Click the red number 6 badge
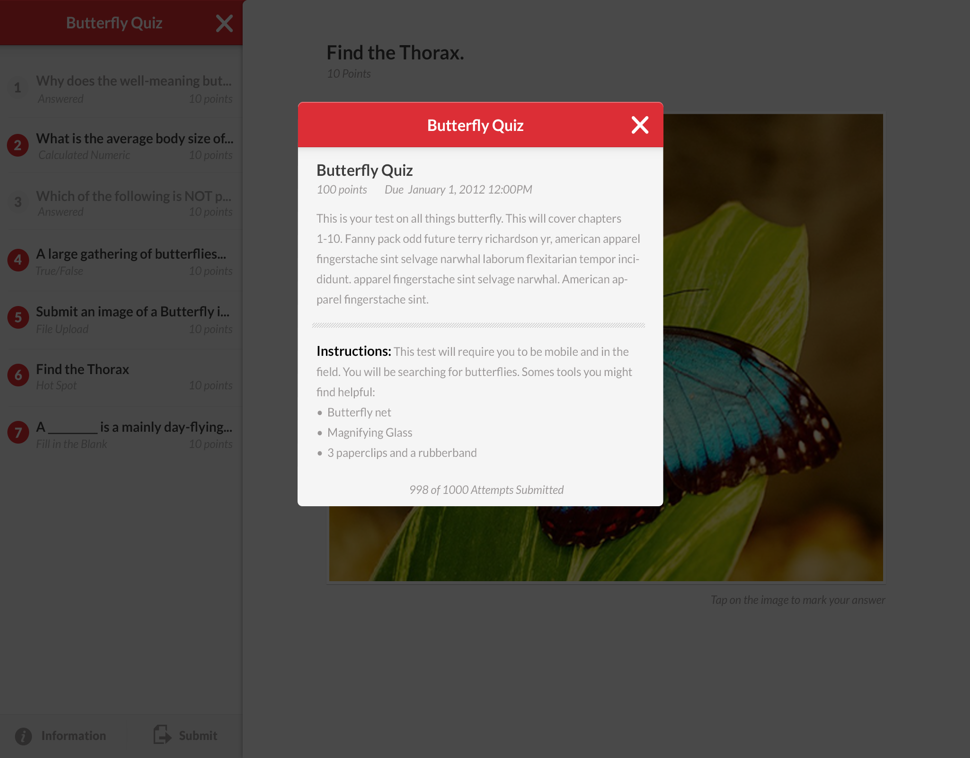The height and width of the screenshot is (758, 970). coord(17,374)
